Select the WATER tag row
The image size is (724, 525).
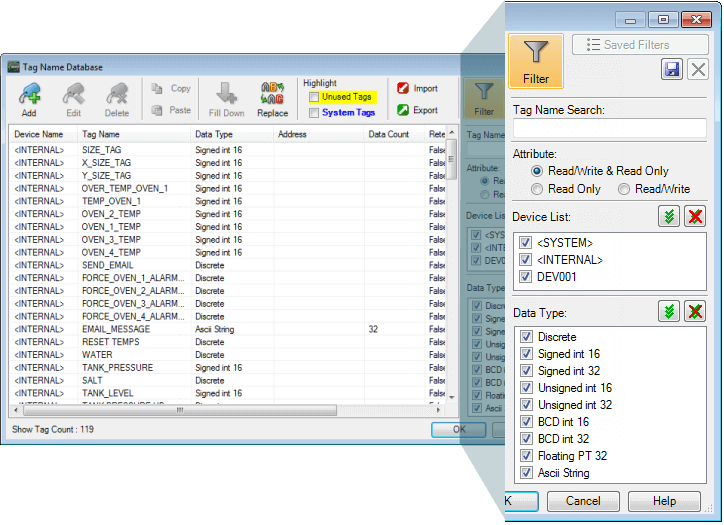[x=228, y=355]
